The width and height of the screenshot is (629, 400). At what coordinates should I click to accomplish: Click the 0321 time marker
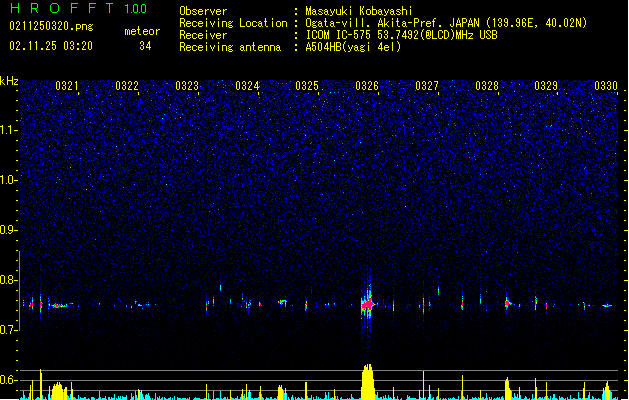(67, 86)
